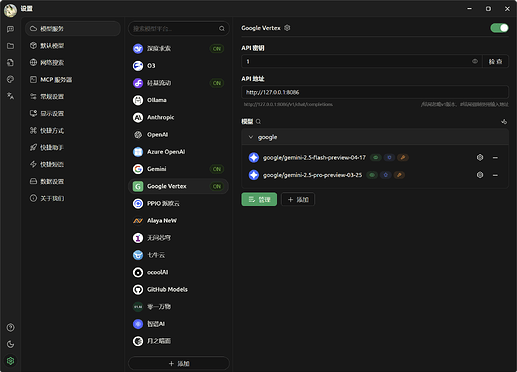The width and height of the screenshot is (517, 372).
Task: Click the model health check icon
Action: pyautogui.click(x=504, y=122)
